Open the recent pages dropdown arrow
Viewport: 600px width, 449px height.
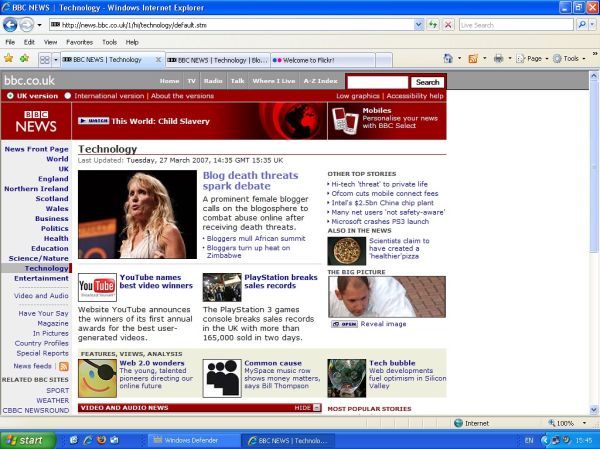[39, 25]
